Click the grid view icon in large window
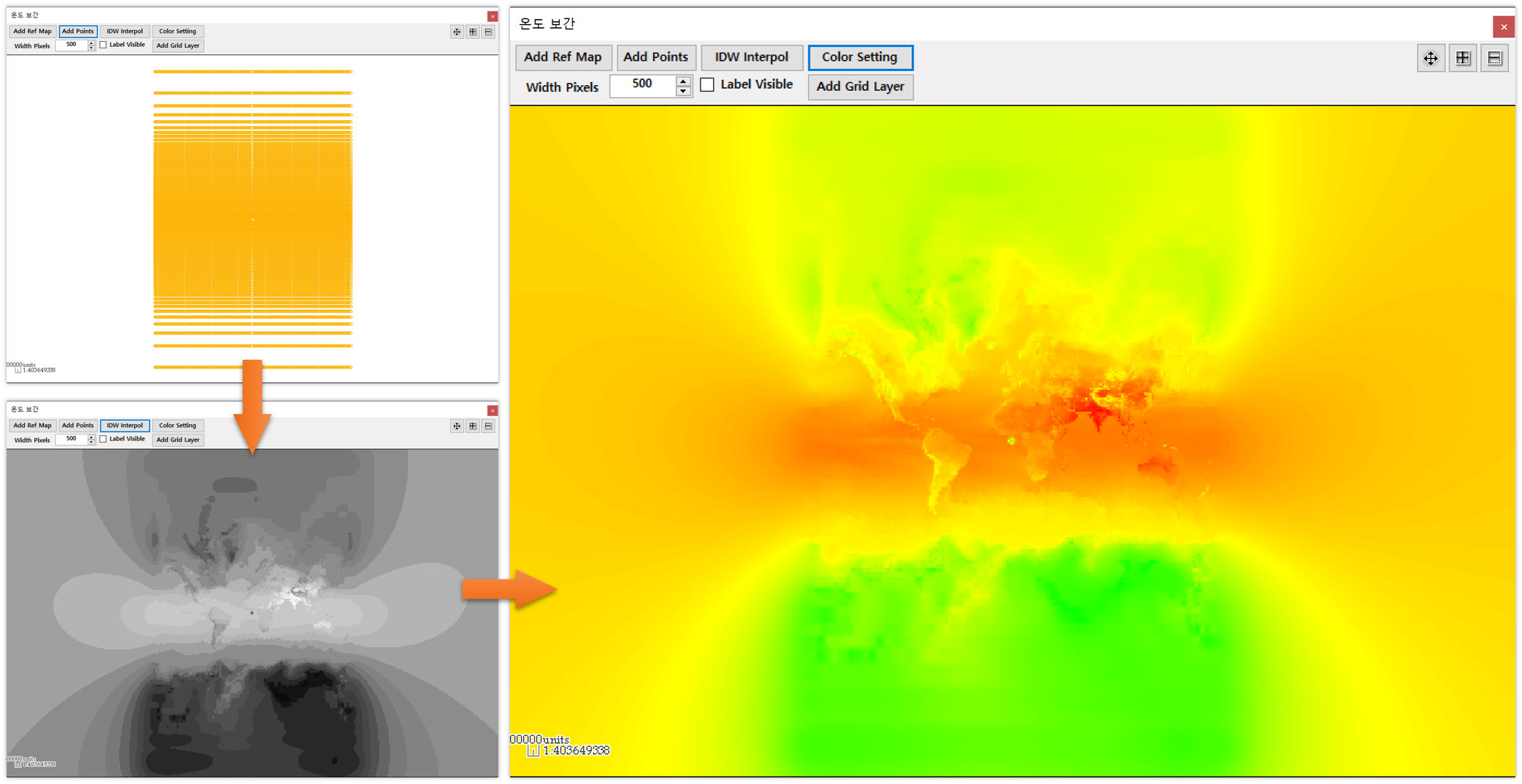 point(1463,59)
